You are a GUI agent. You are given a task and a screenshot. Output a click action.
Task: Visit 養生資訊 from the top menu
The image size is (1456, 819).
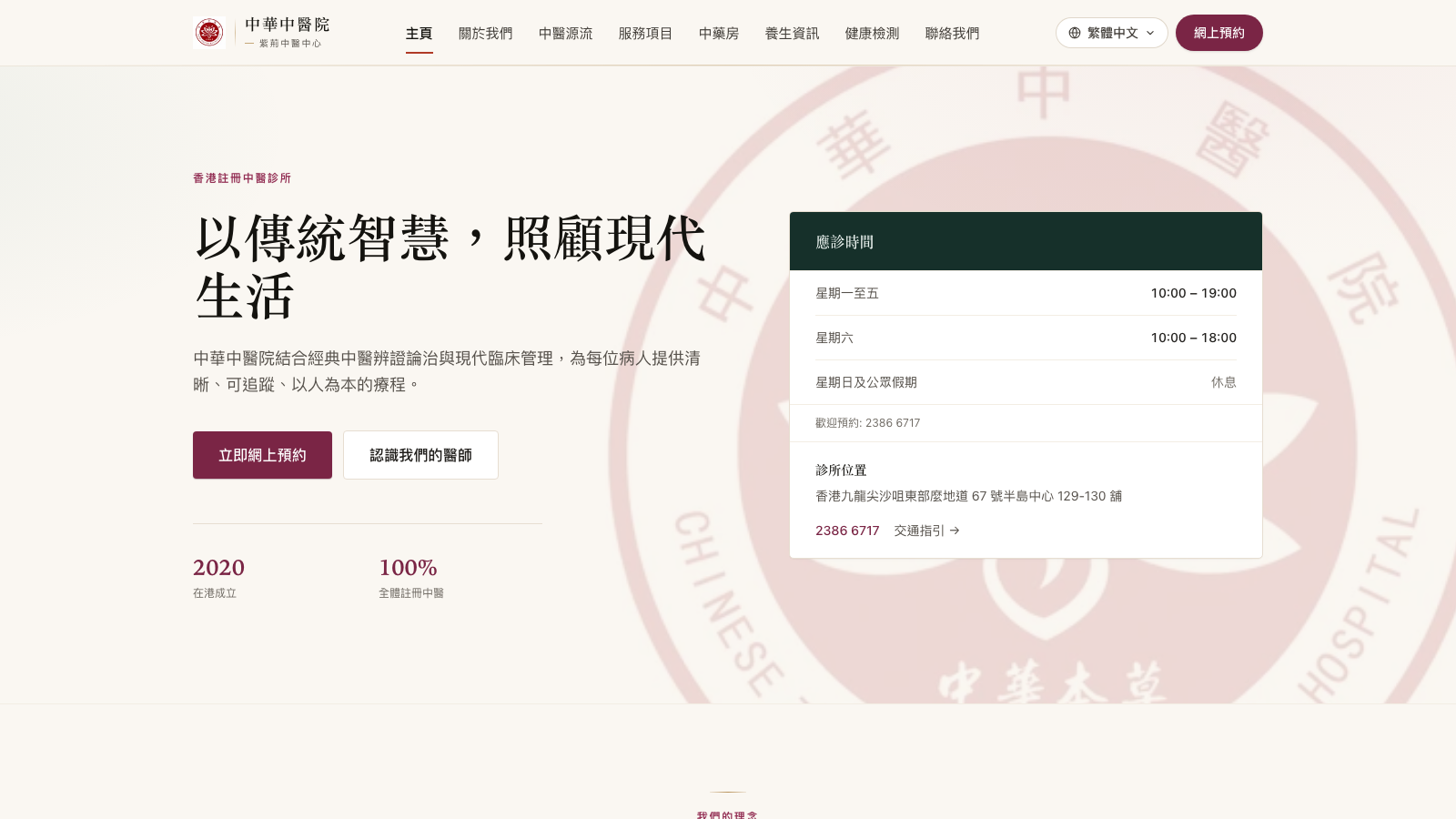pyautogui.click(x=793, y=34)
